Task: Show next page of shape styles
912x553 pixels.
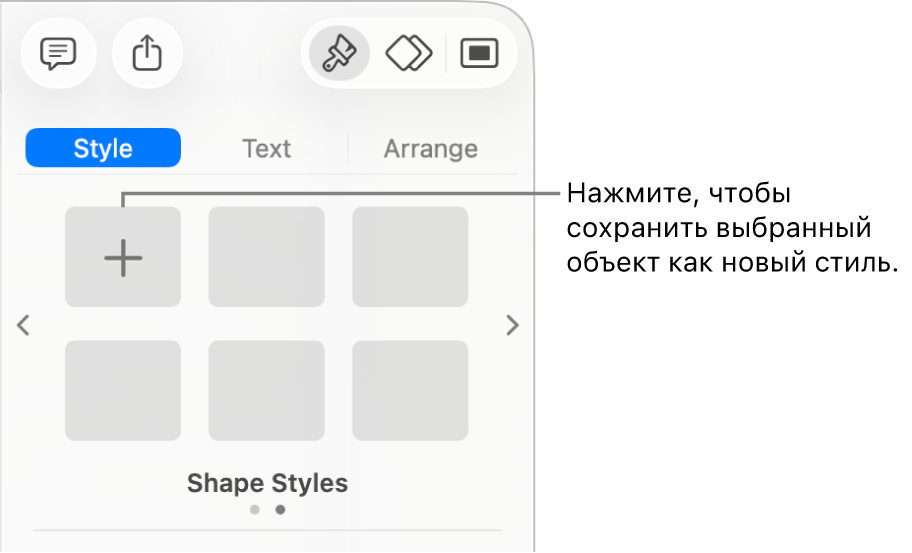Action: click(512, 325)
